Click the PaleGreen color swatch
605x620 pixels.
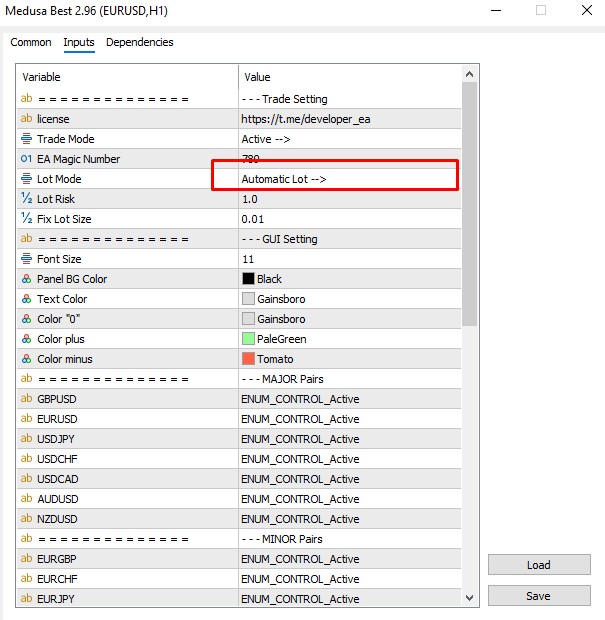pos(248,339)
